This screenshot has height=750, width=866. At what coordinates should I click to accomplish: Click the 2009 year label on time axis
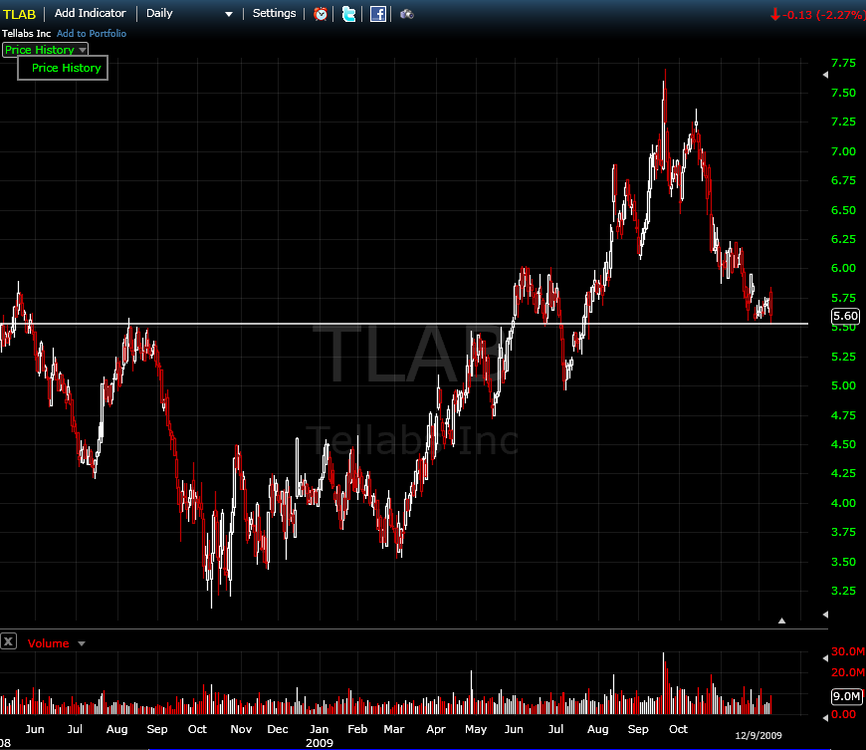point(319,743)
